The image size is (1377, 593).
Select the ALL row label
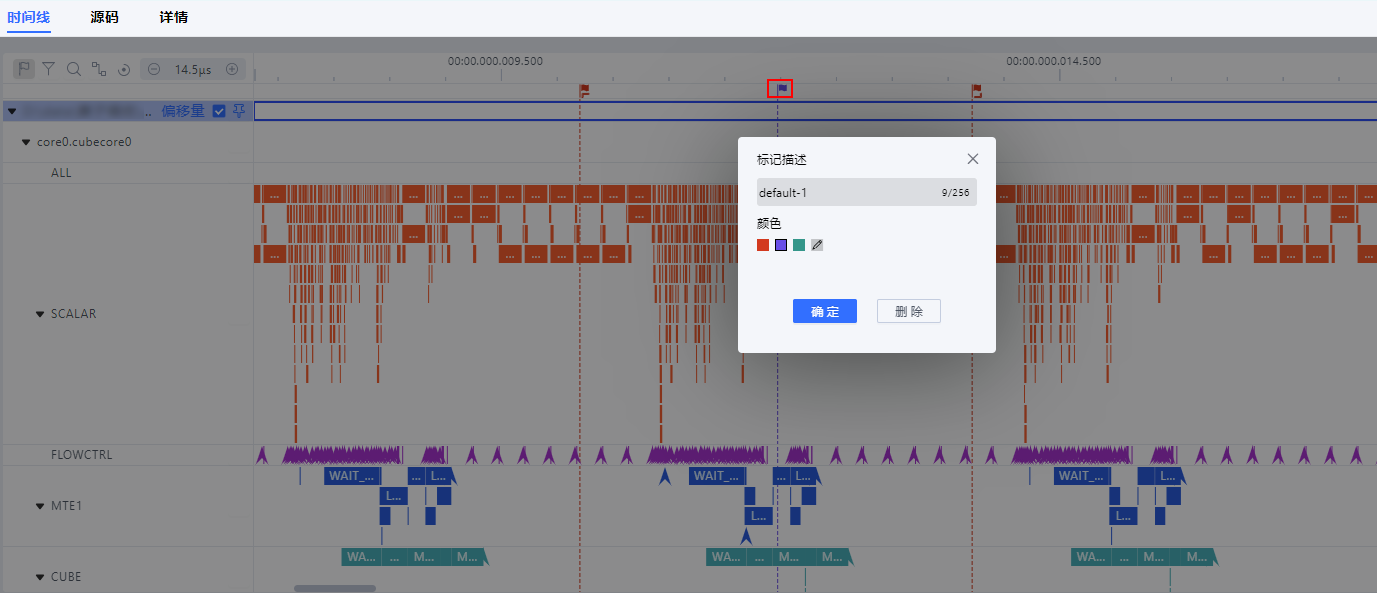(61, 173)
